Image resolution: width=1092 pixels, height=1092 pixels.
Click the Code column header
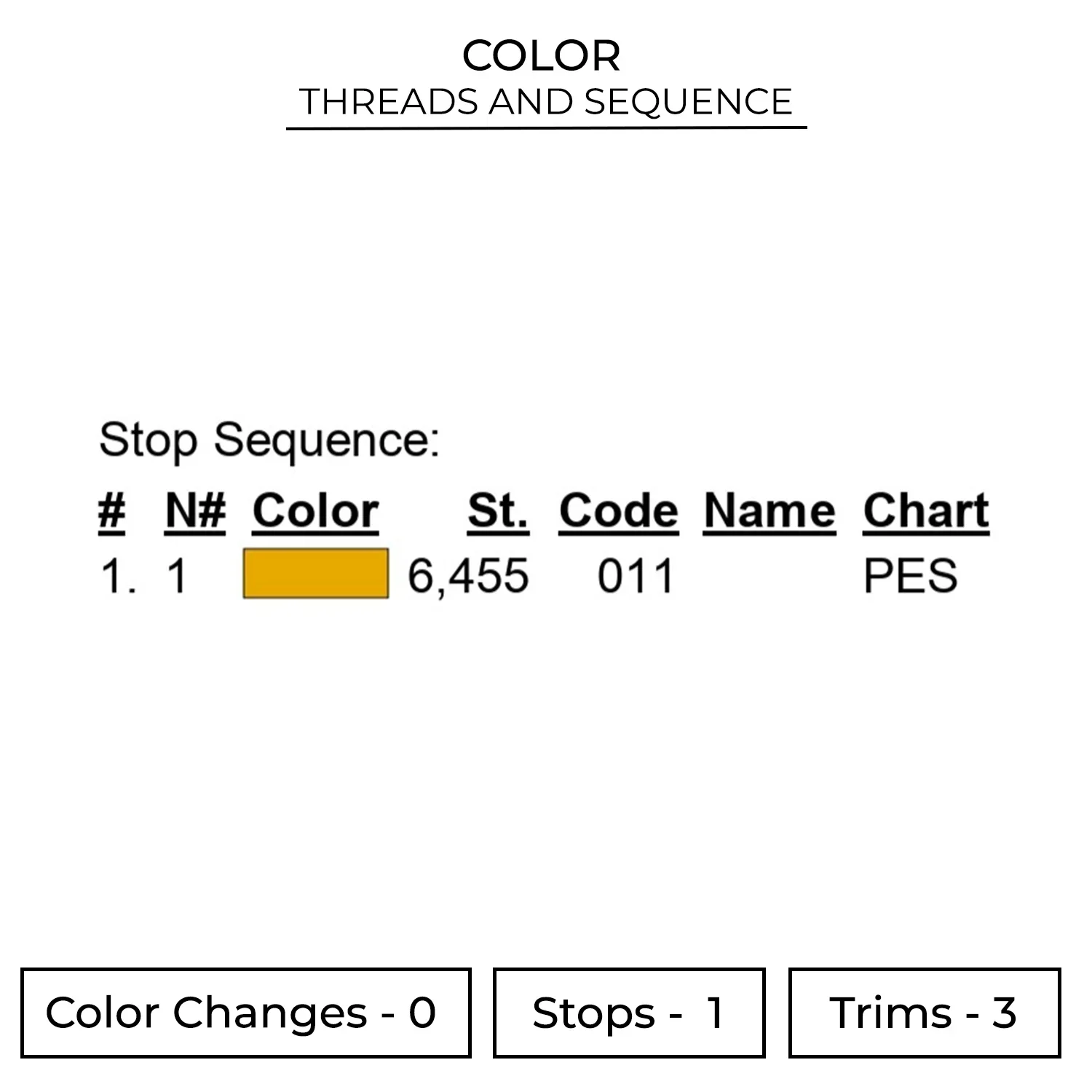coord(618,511)
